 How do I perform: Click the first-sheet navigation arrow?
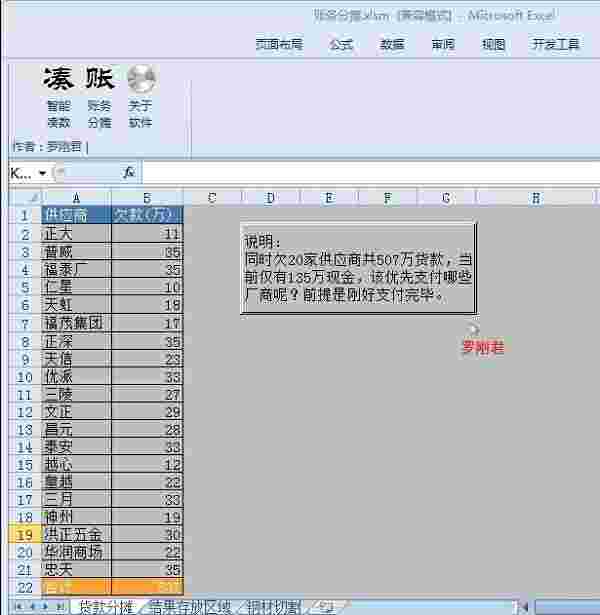click(18, 607)
